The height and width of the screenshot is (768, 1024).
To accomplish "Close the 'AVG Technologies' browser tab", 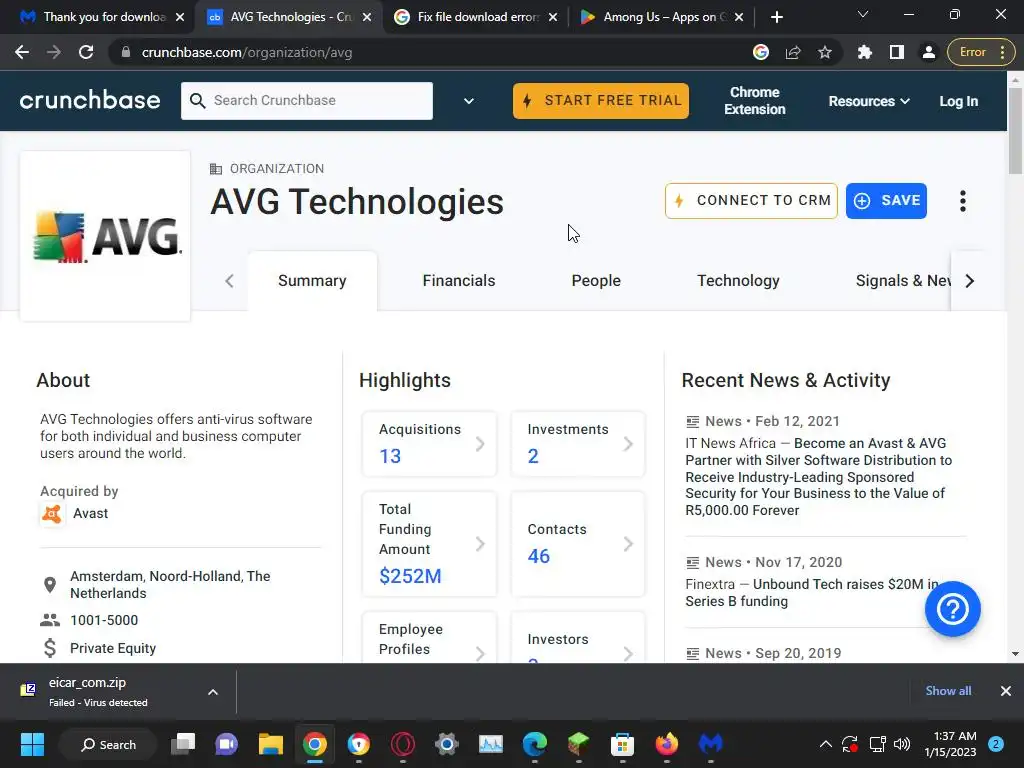I will [367, 17].
